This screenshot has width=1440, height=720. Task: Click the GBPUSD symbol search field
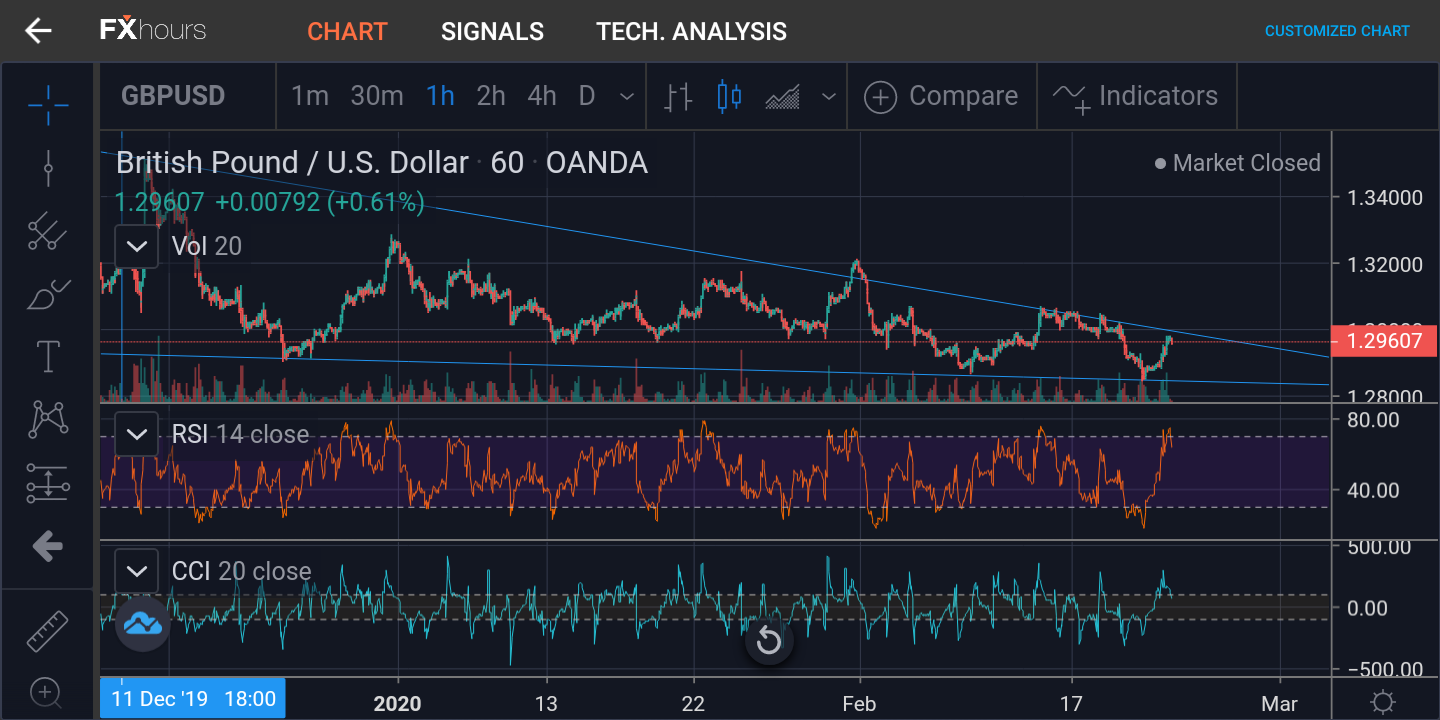[173, 96]
